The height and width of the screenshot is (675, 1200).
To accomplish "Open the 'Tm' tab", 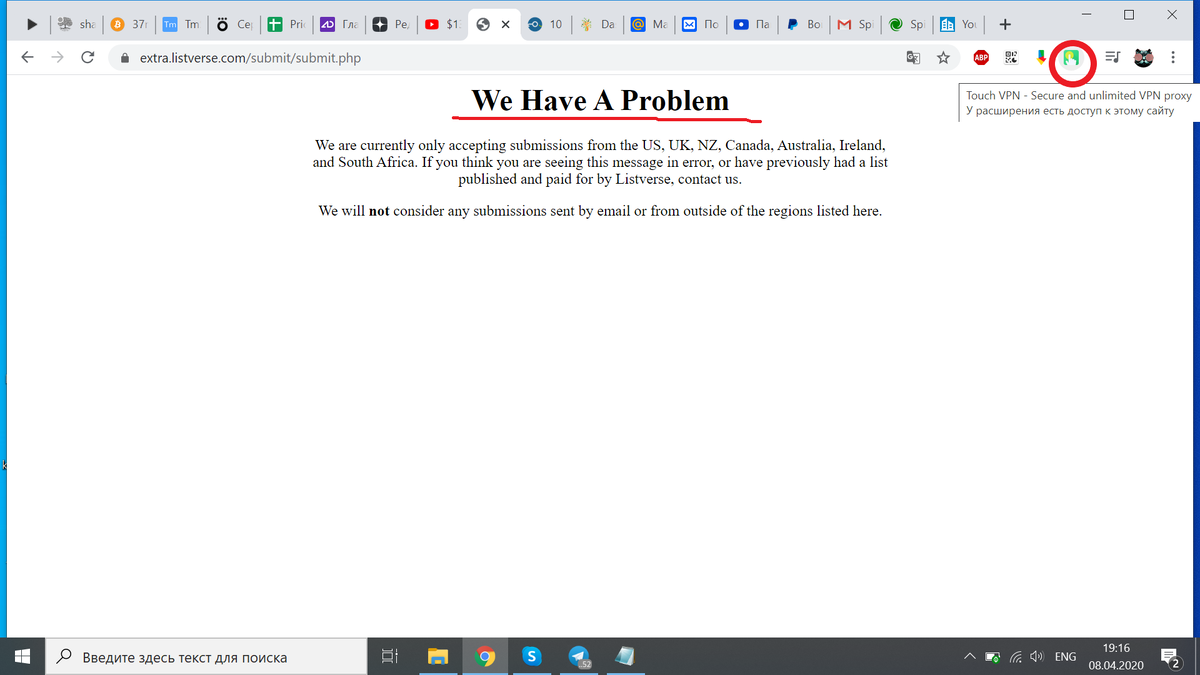I will click(181, 24).
